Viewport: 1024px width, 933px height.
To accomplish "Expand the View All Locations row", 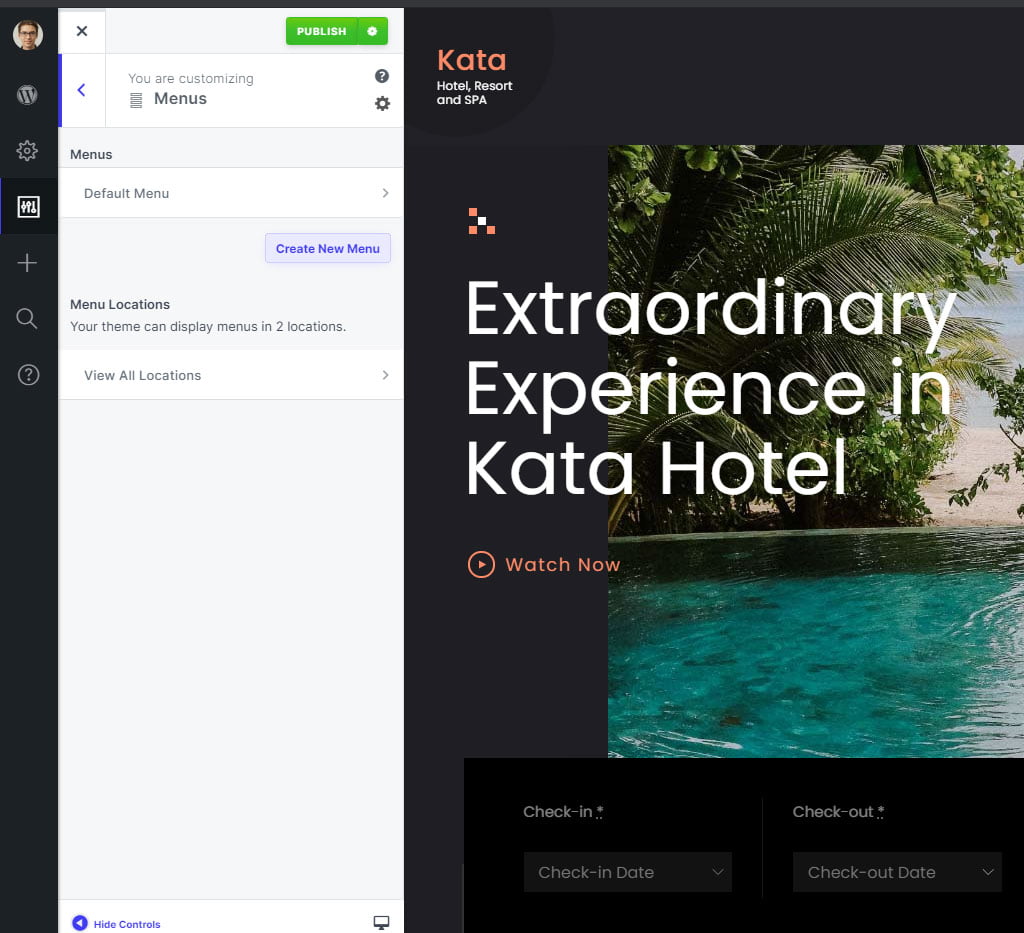I will click(231, 375).
